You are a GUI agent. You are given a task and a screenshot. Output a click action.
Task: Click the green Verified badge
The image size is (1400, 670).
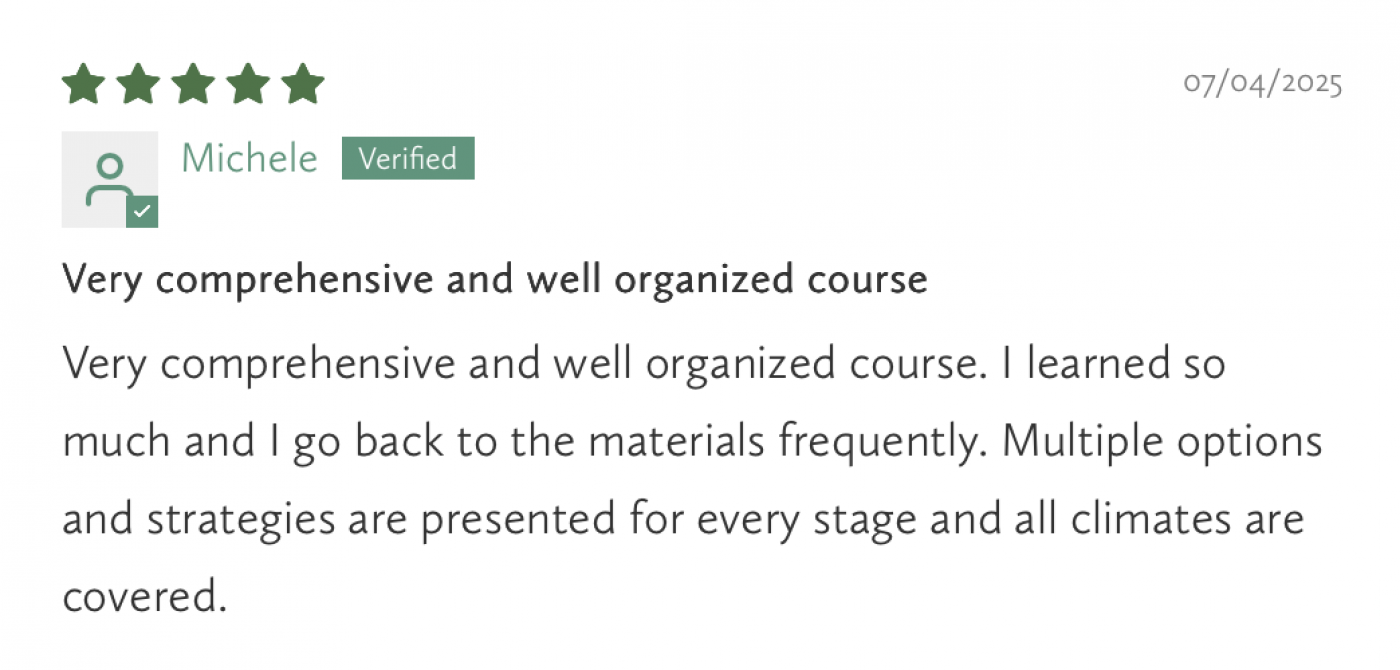pyautogui.click(x=408, y=158)
